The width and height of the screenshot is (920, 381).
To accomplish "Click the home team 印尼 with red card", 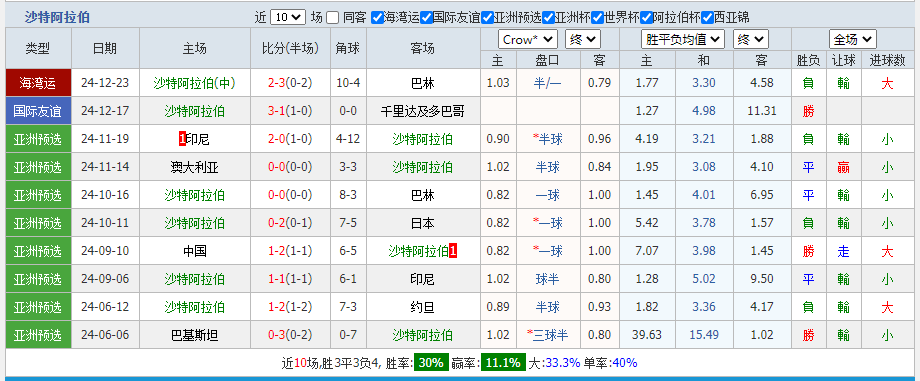I will [x=198, y=139].
